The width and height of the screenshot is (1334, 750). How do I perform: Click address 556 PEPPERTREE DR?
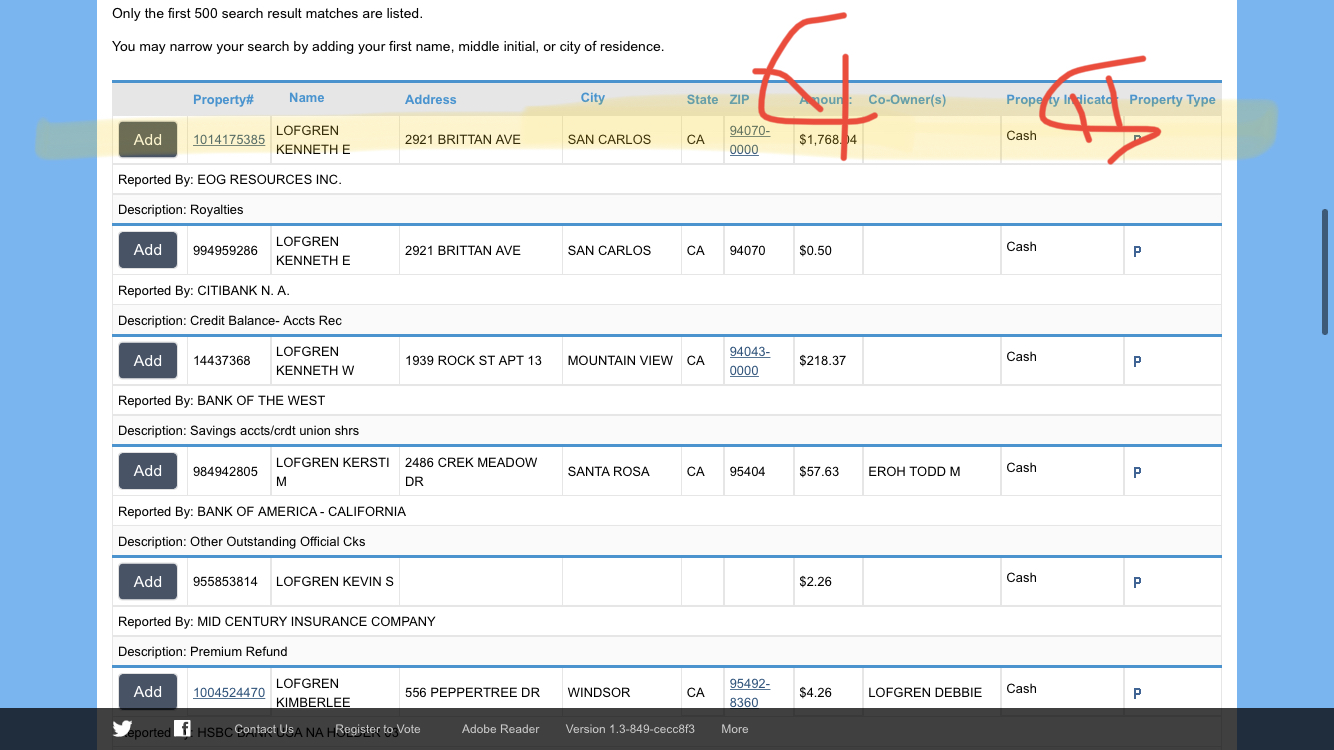[472, 693]
